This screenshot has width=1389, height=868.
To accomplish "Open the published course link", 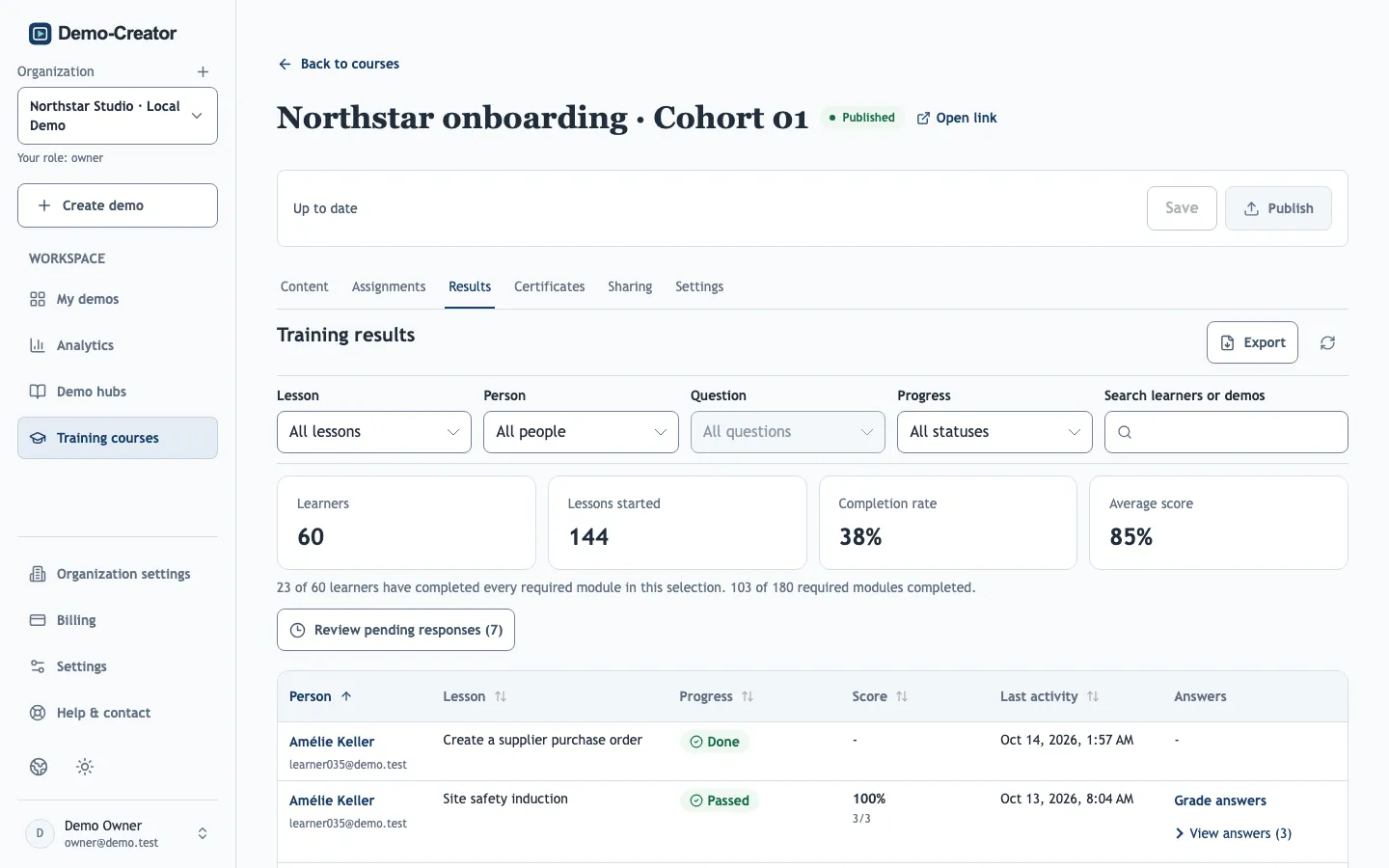I will click(x=957, y=118).
